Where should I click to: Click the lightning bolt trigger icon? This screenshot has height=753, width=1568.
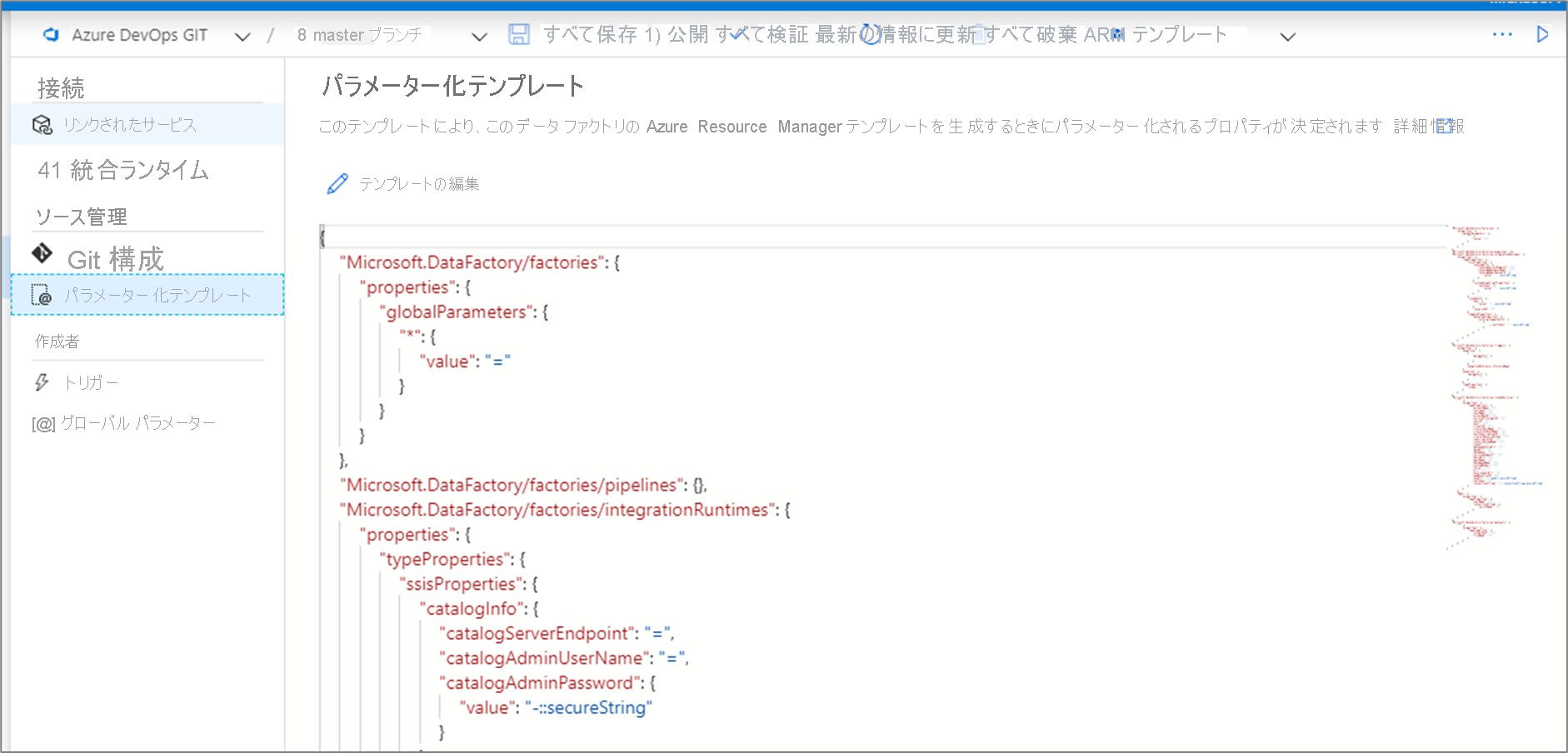[x=41, y=382]
